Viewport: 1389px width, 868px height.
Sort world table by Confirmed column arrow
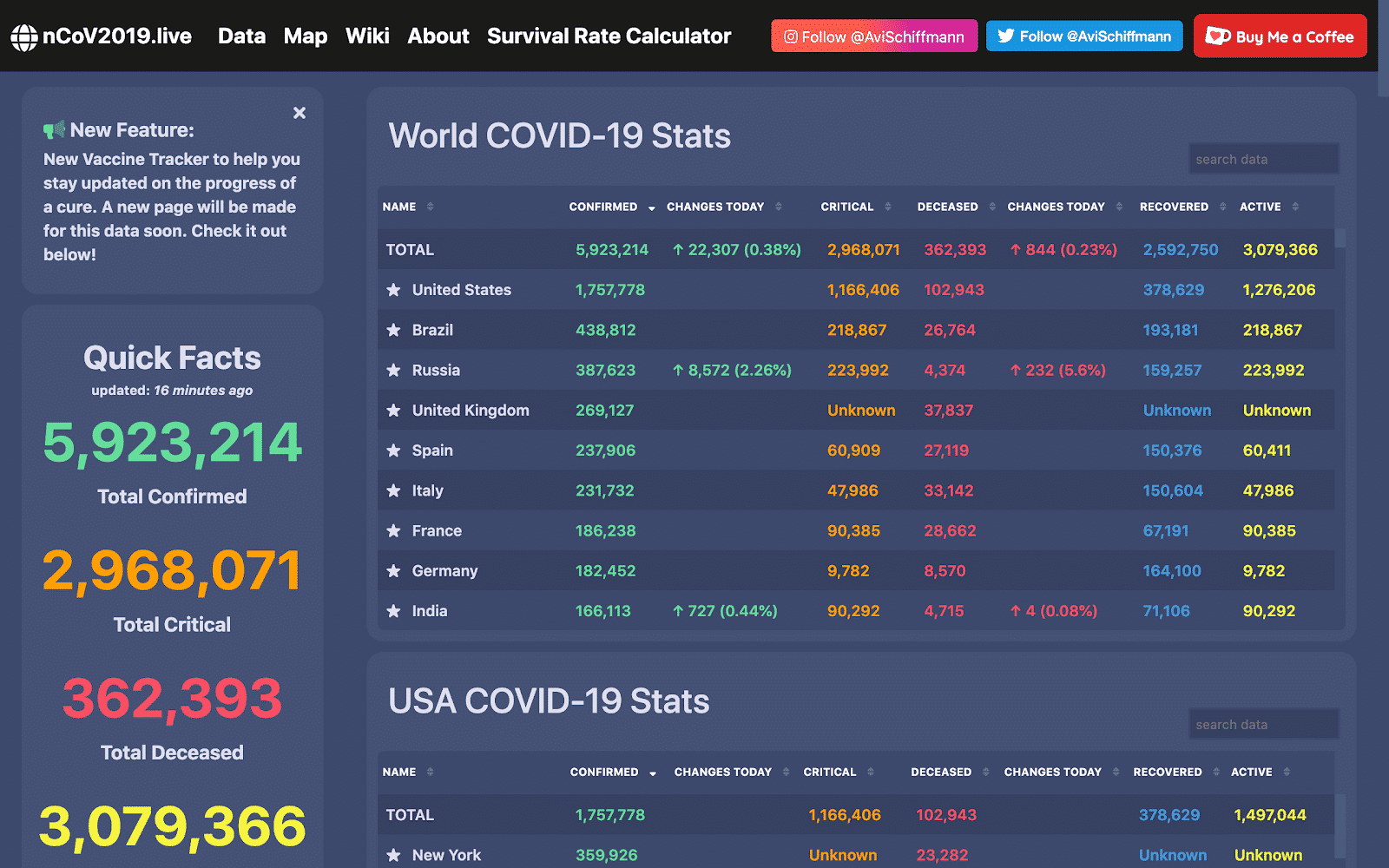(x=651, y=207)
